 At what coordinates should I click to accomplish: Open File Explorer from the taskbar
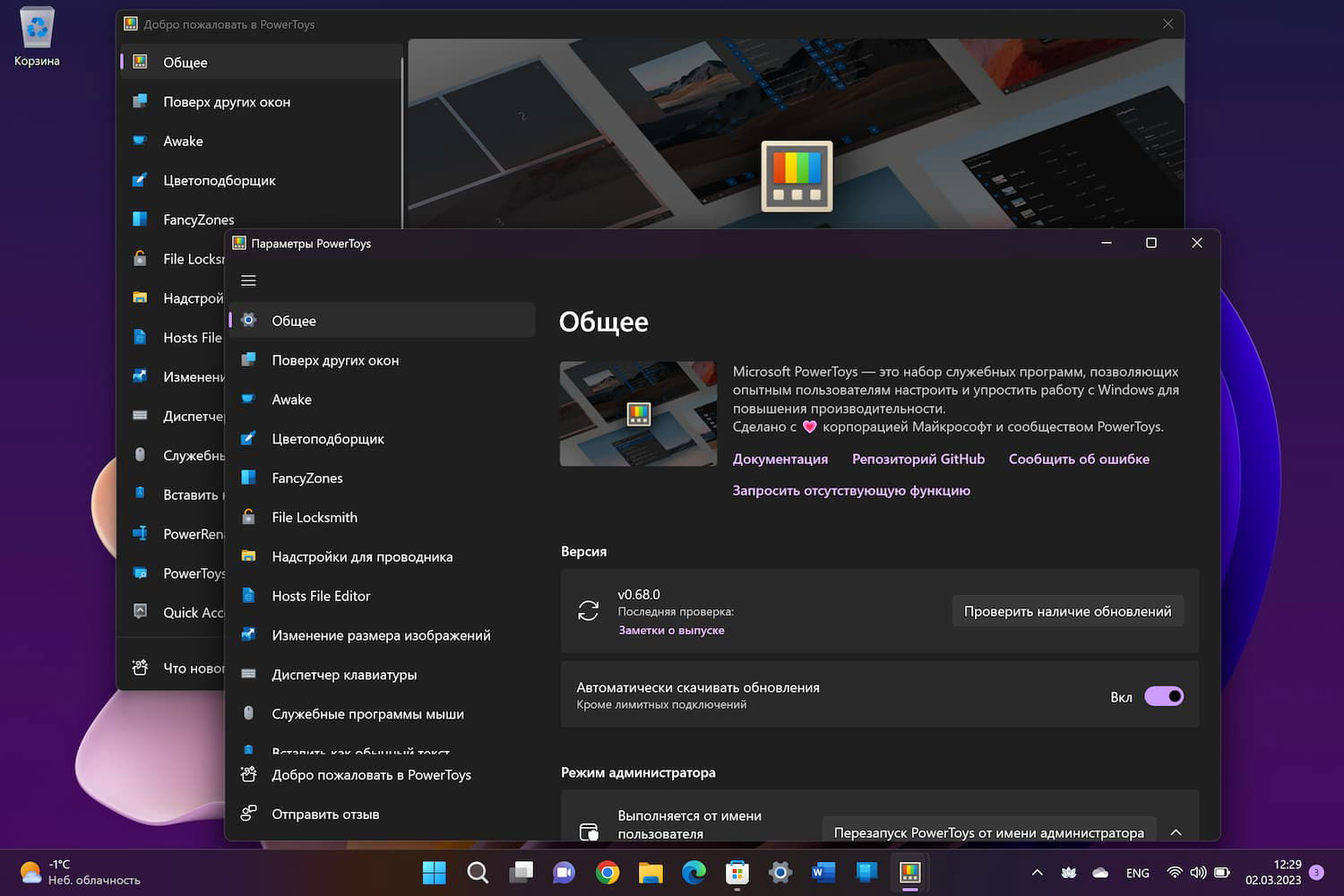point(650,872)
